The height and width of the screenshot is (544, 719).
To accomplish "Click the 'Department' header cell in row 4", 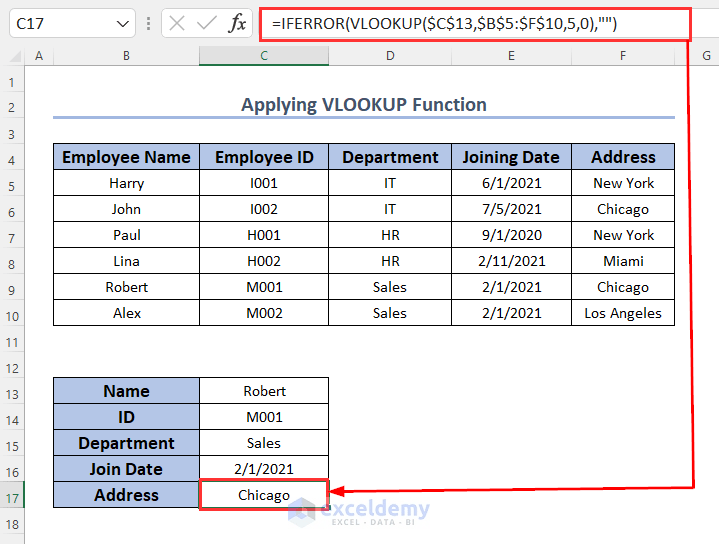I will coord(390,157).
